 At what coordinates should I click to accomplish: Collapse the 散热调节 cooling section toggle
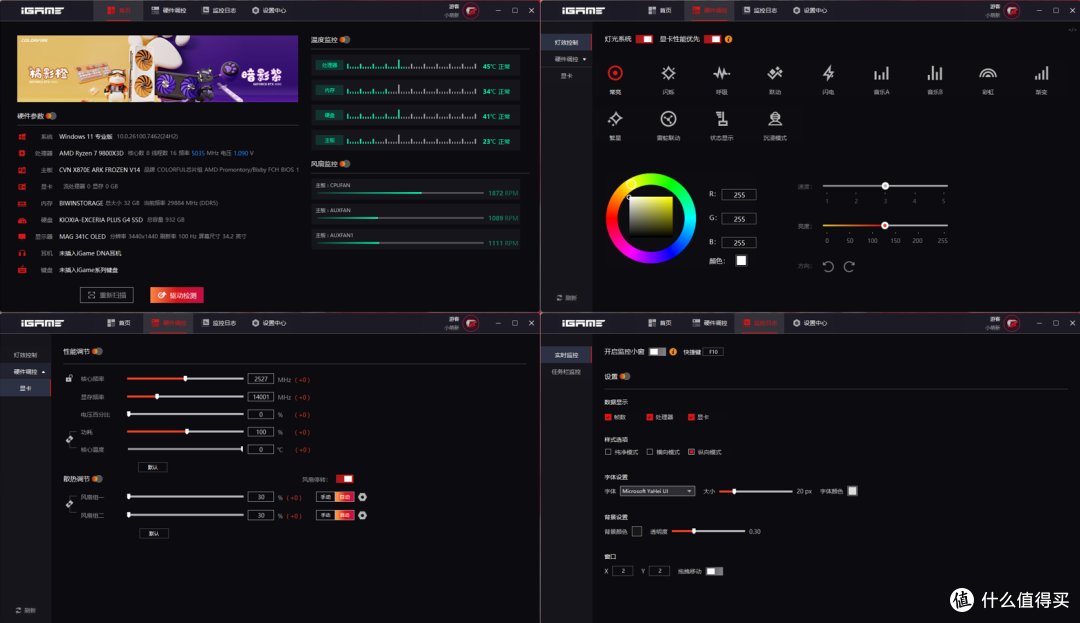(x=97, y=479)
